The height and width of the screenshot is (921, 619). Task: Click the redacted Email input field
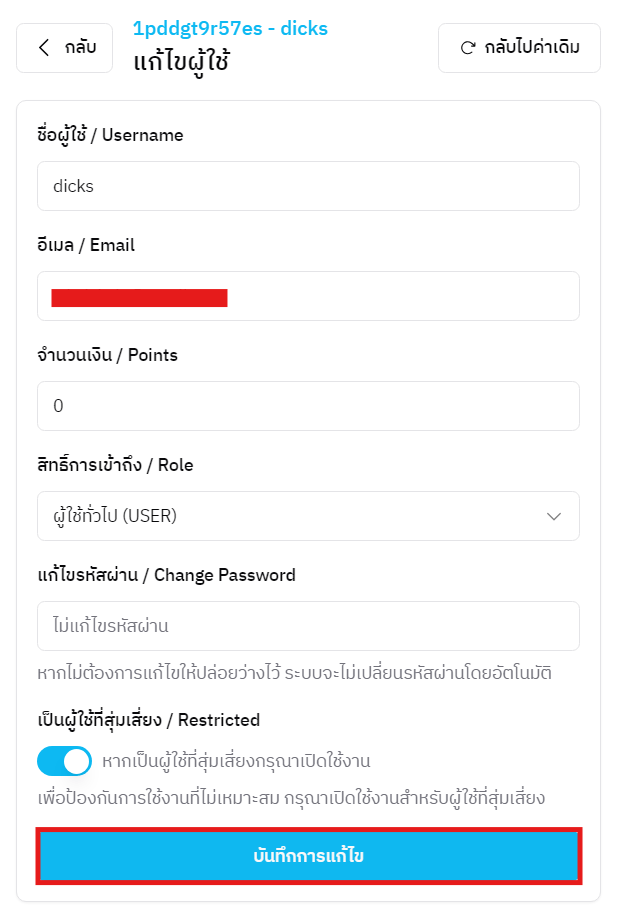[x=308, y=296]
